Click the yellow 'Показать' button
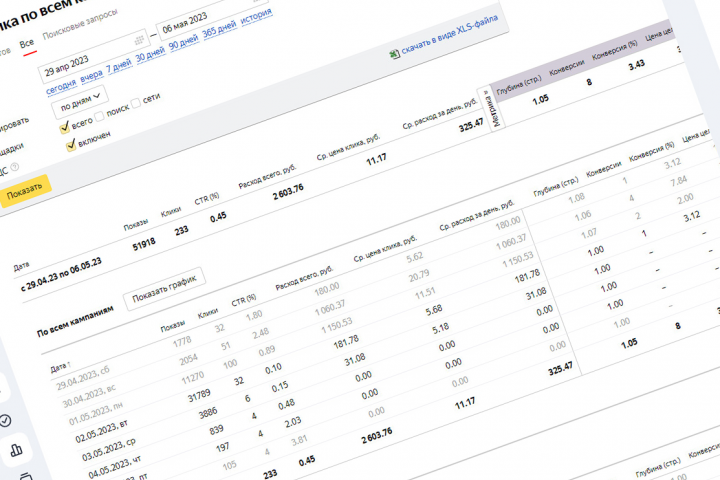Viewport: 720px width, 480px height. (24, 192)
